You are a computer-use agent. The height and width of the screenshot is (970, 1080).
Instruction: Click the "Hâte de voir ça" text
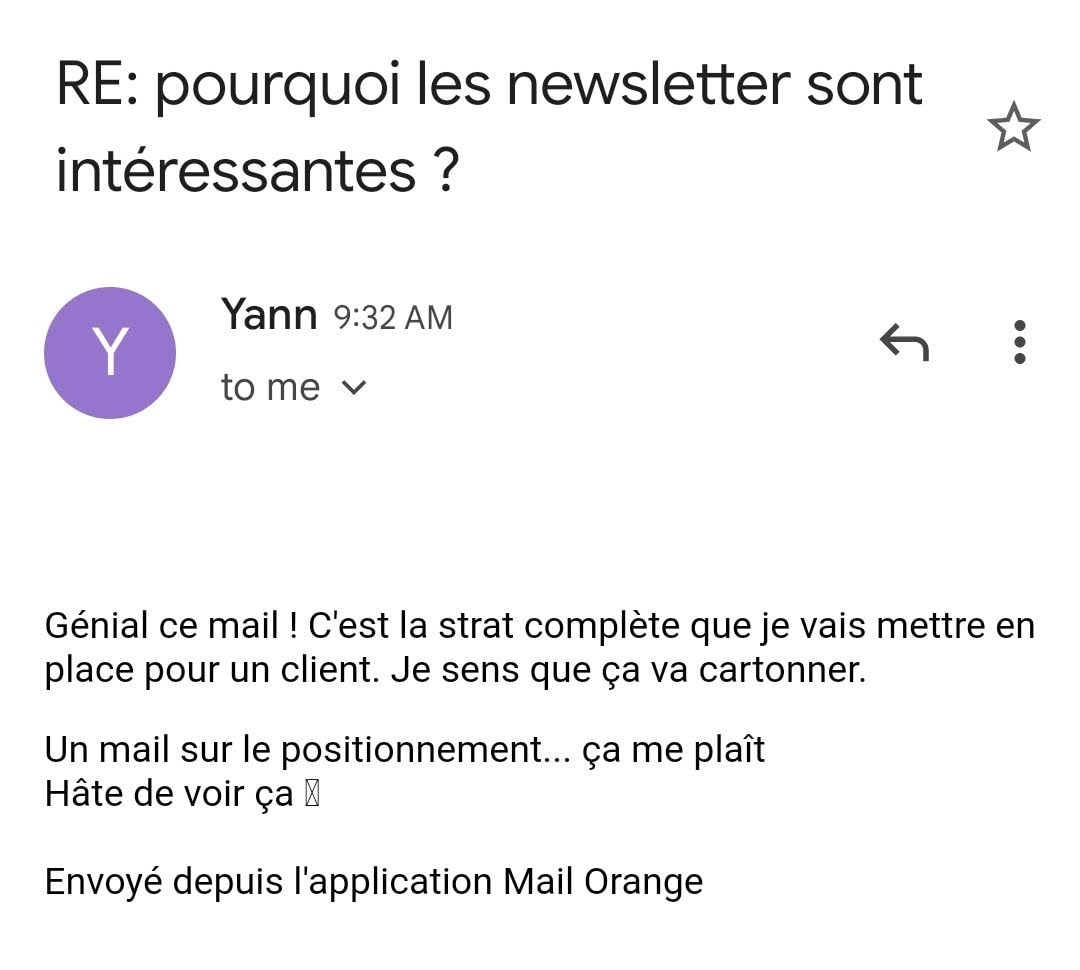[x=169, y=795]
